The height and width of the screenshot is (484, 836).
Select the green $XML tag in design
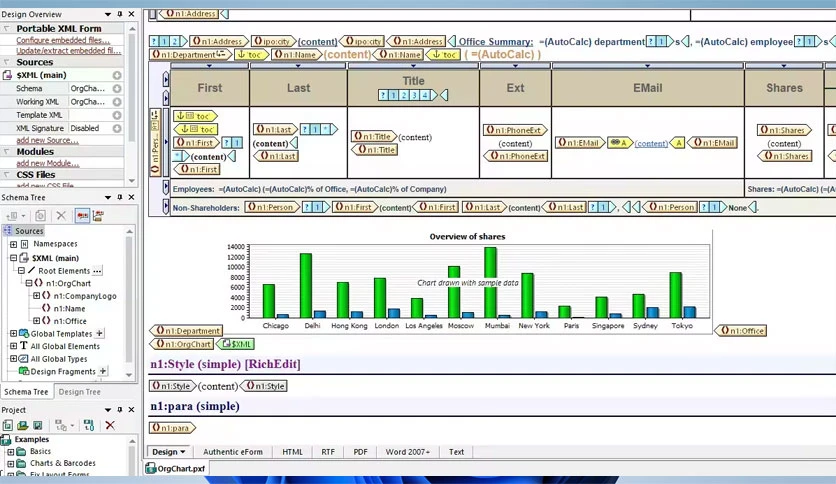point(237,344)
